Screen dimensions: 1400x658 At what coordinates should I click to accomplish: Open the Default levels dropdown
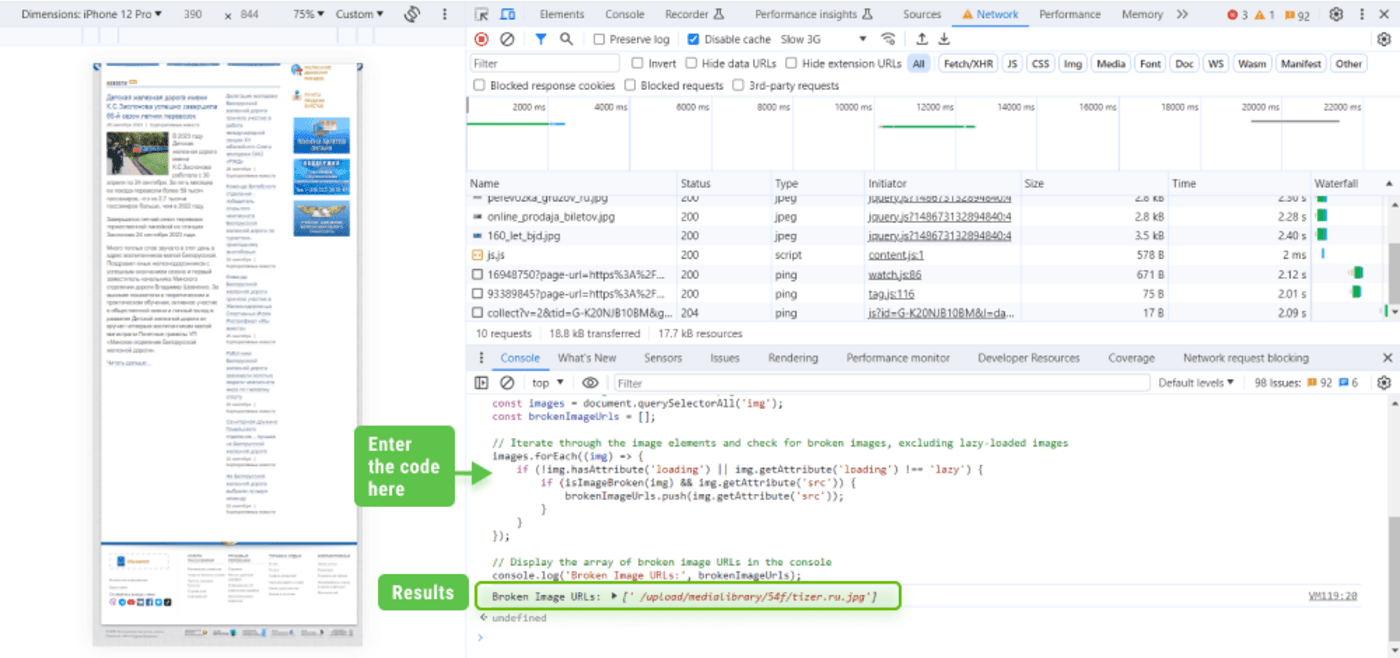click(1196, 383)
